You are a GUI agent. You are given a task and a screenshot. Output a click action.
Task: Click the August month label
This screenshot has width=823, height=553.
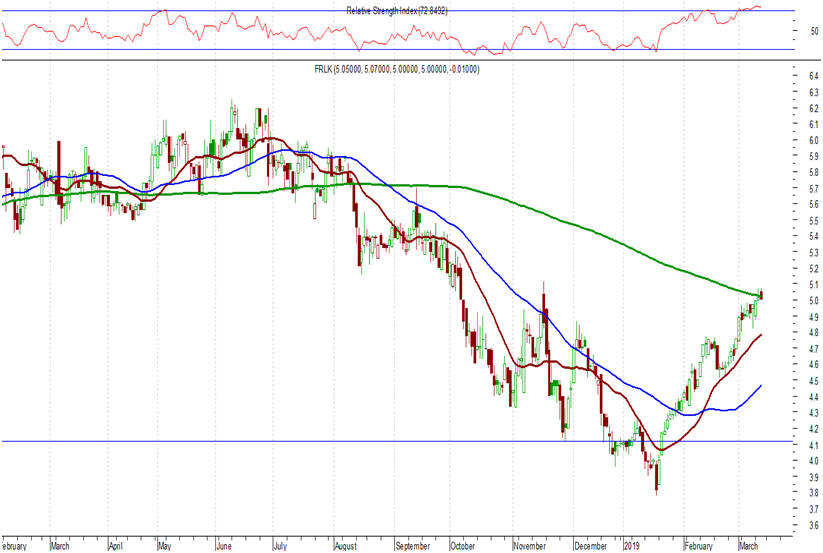point(345,546)
